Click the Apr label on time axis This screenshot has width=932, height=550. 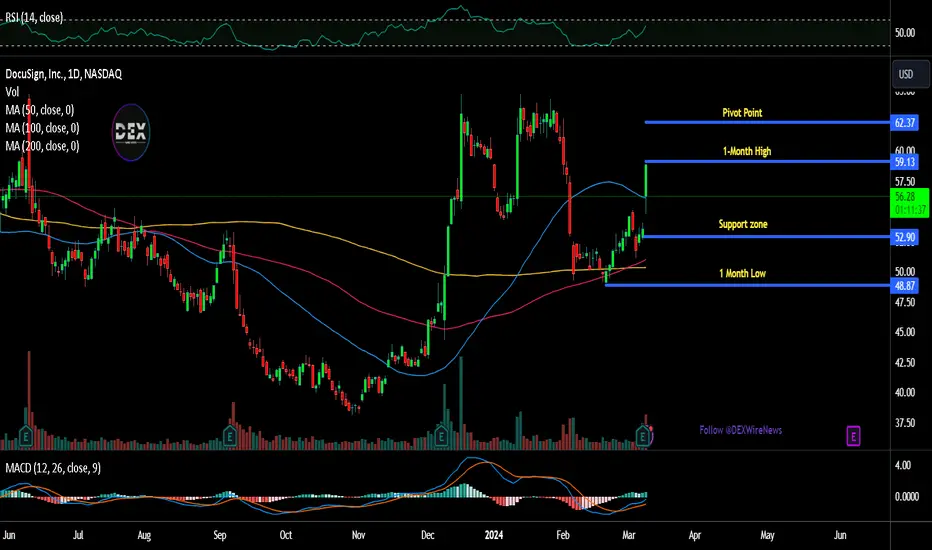pos(695,535)
